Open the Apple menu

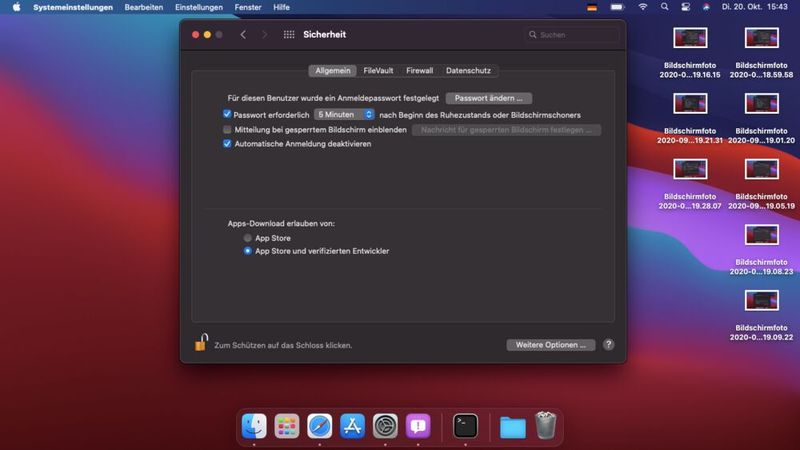coord(16,7)
